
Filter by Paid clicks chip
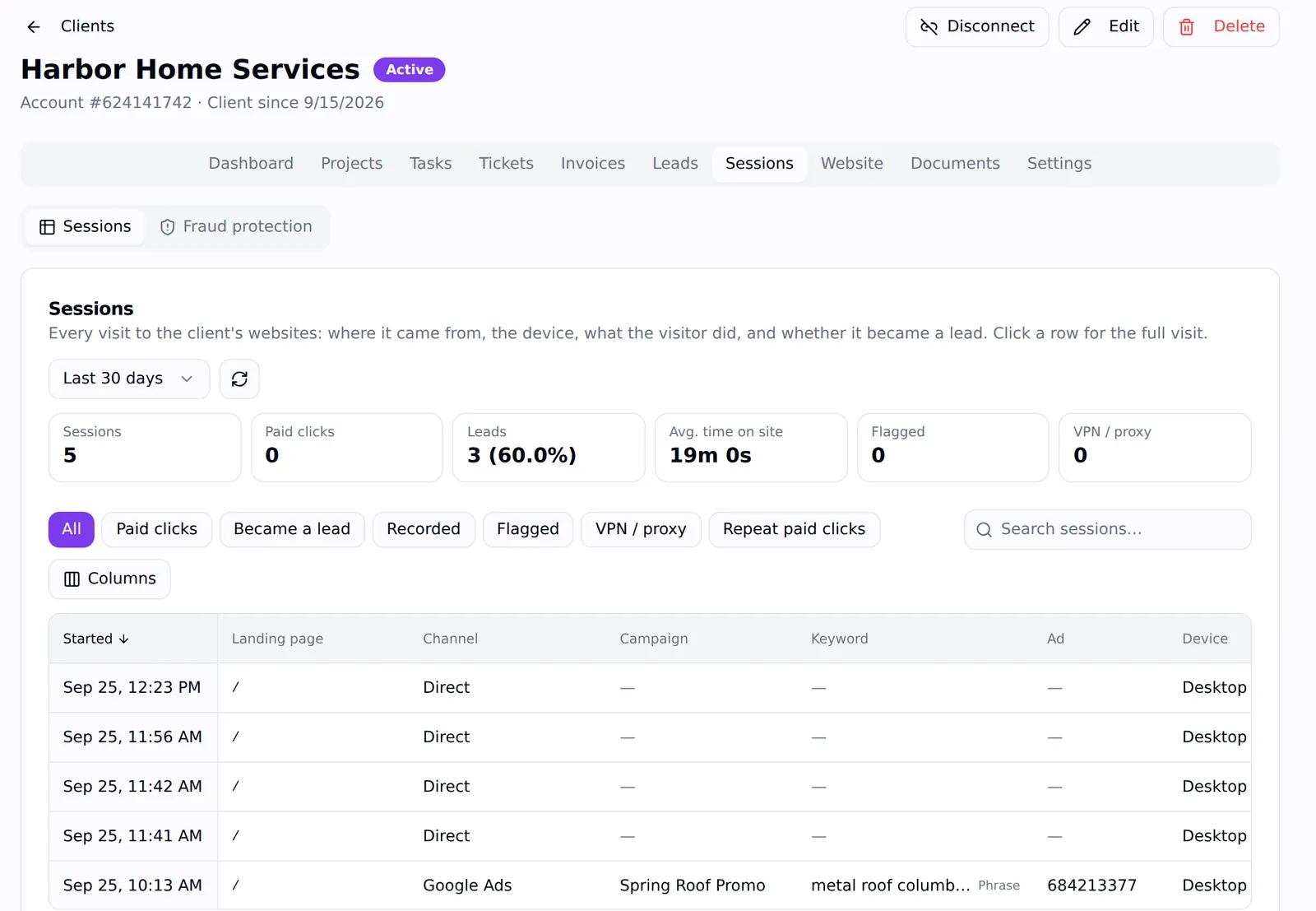click(x=157, y=530)
